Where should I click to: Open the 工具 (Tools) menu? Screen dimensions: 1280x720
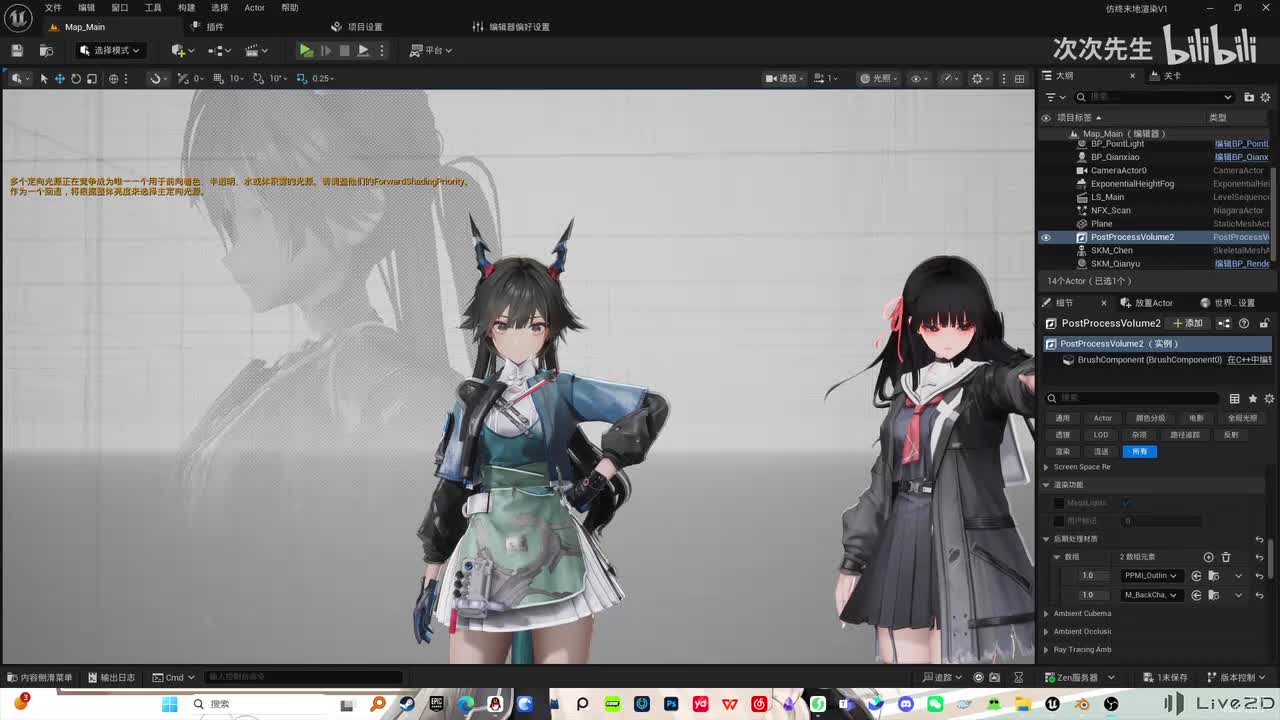pos(153,8)
